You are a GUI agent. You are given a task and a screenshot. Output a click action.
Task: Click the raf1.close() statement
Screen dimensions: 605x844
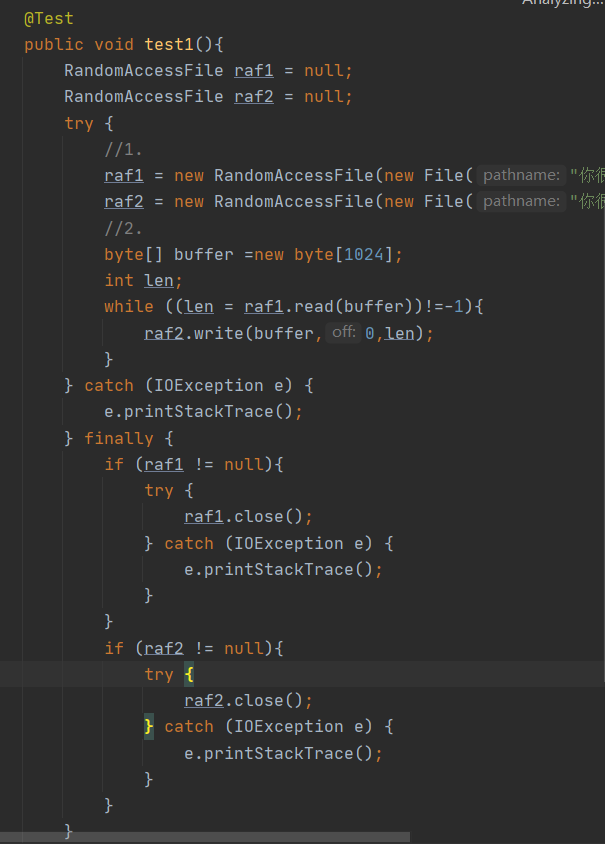(248, 516)
